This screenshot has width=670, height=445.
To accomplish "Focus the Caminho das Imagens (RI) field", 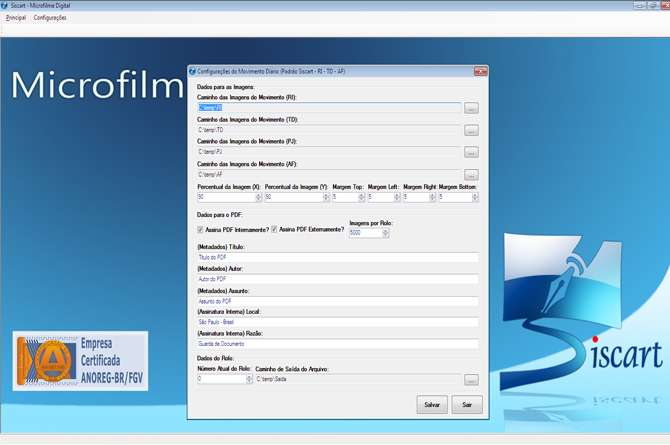I will tap(329, 108).
